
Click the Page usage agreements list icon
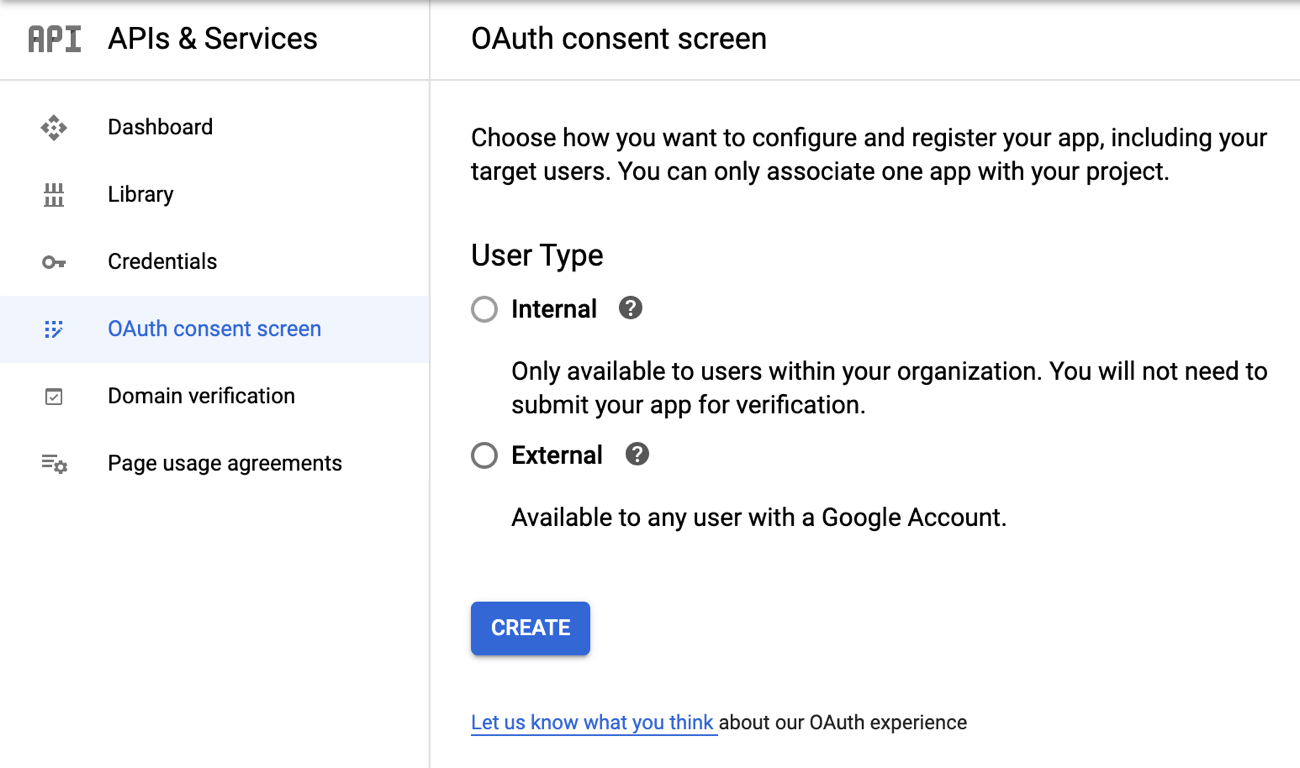[x=55, y=463]
